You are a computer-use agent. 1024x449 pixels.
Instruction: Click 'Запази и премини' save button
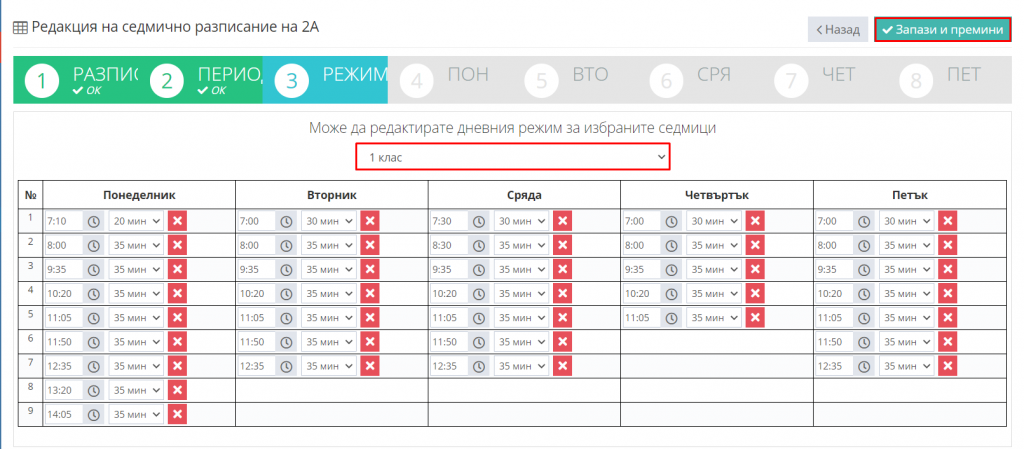[x=942, y=30]
